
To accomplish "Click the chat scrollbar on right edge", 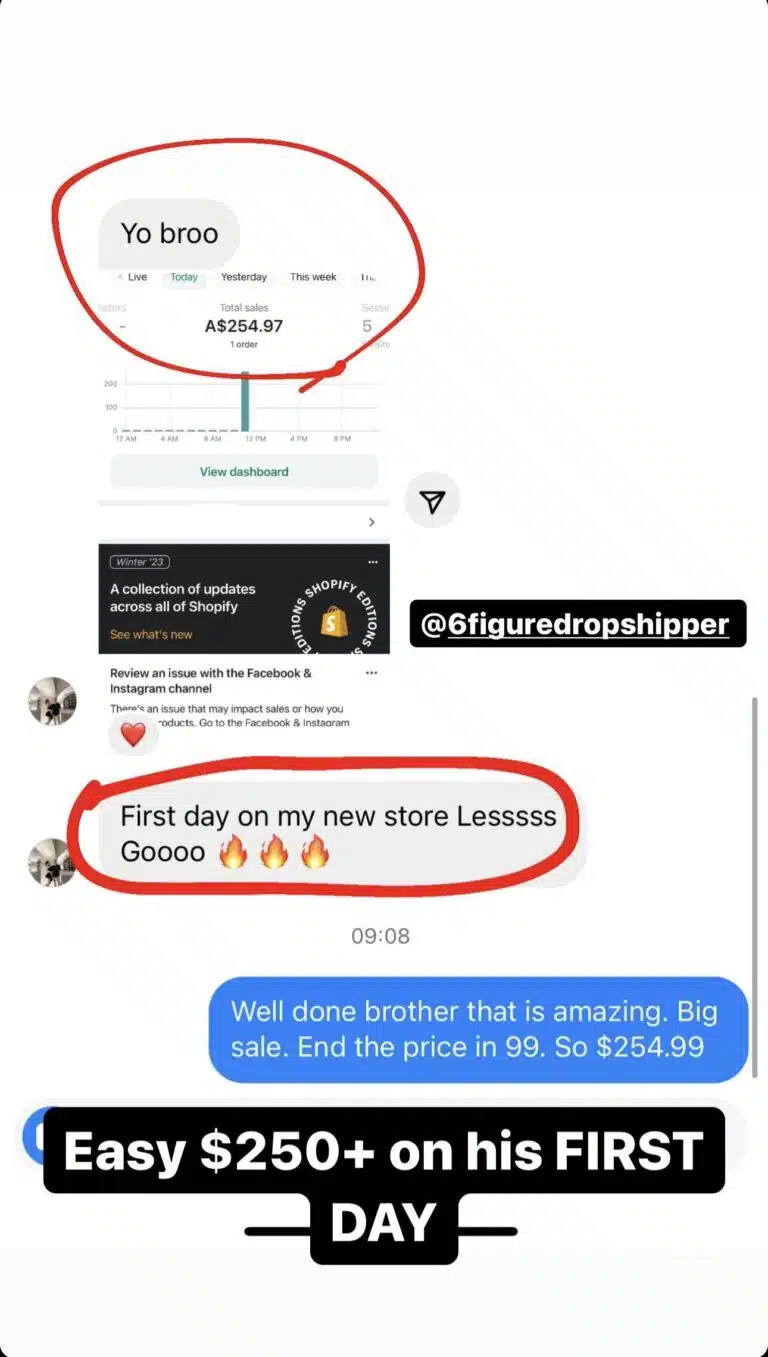I will [x=755, y=888].
